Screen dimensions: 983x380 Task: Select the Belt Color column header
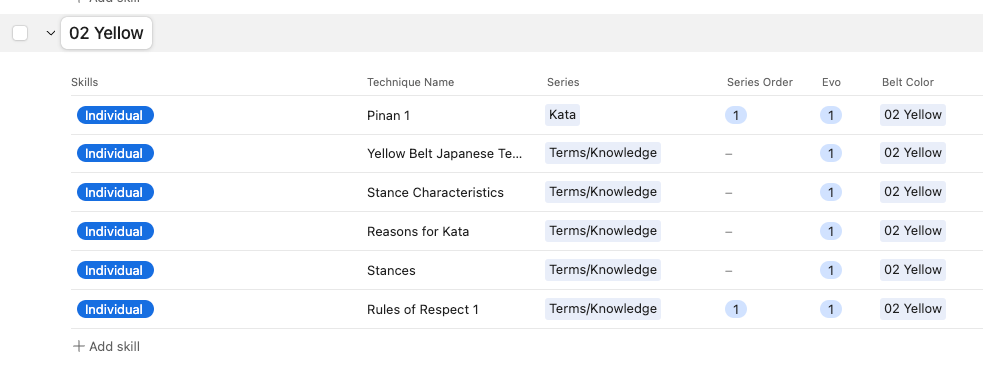tap(908, 82)
